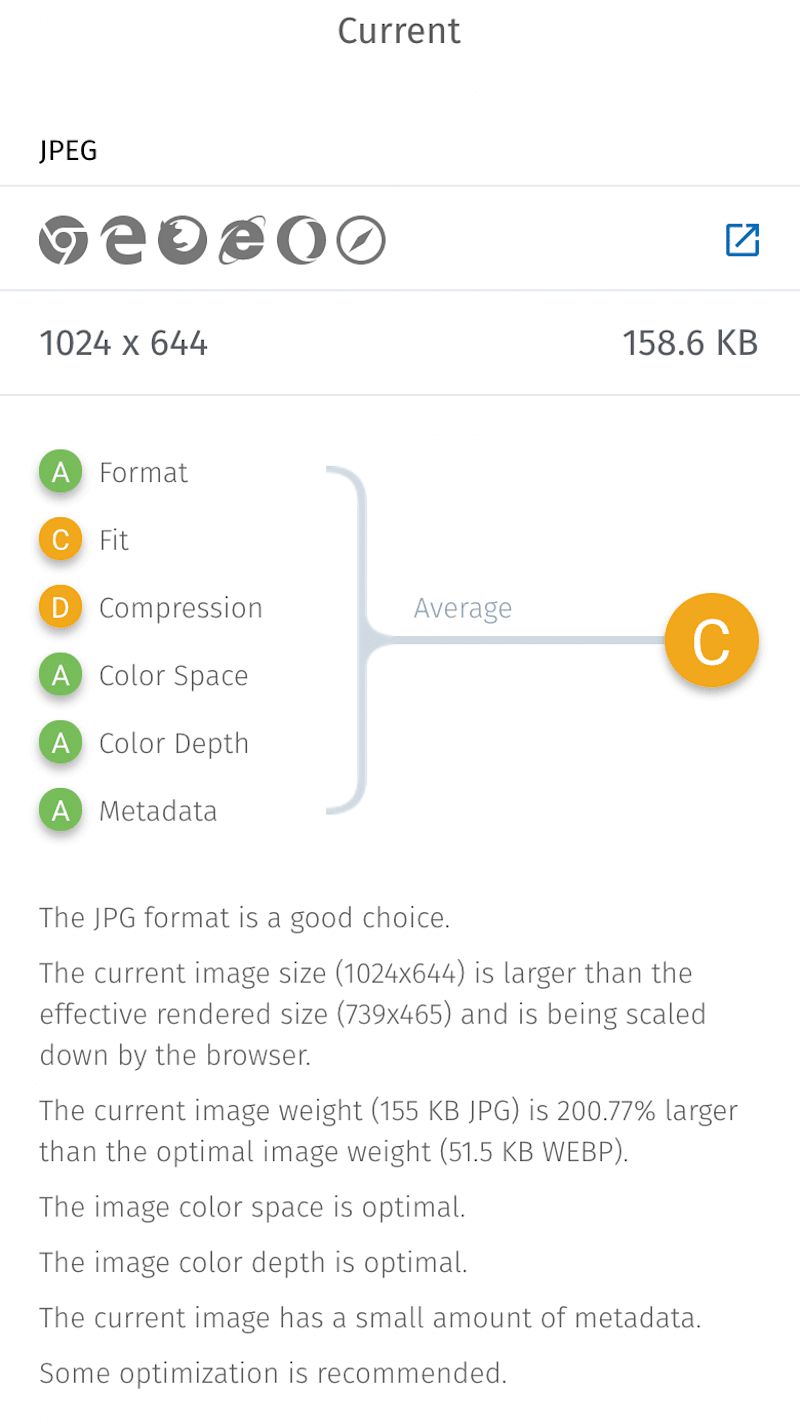Image resolution: width=800 pixels, height=1428 pixels.
Task: Click the JPEG format label
Action: tap(68, 151)
